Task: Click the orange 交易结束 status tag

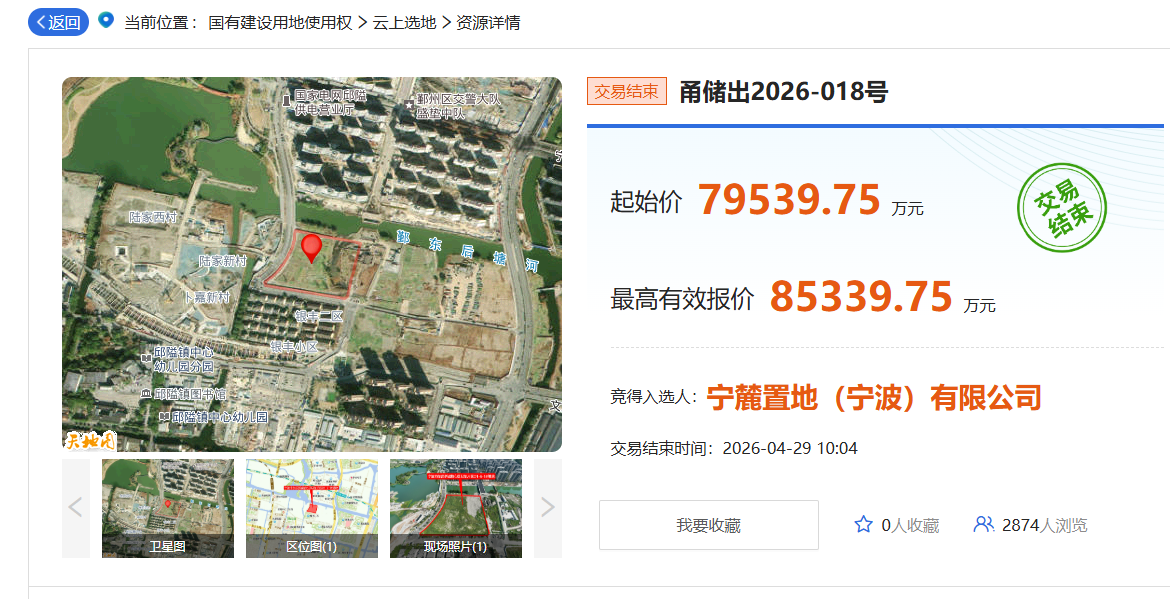Action: (626, 92)
